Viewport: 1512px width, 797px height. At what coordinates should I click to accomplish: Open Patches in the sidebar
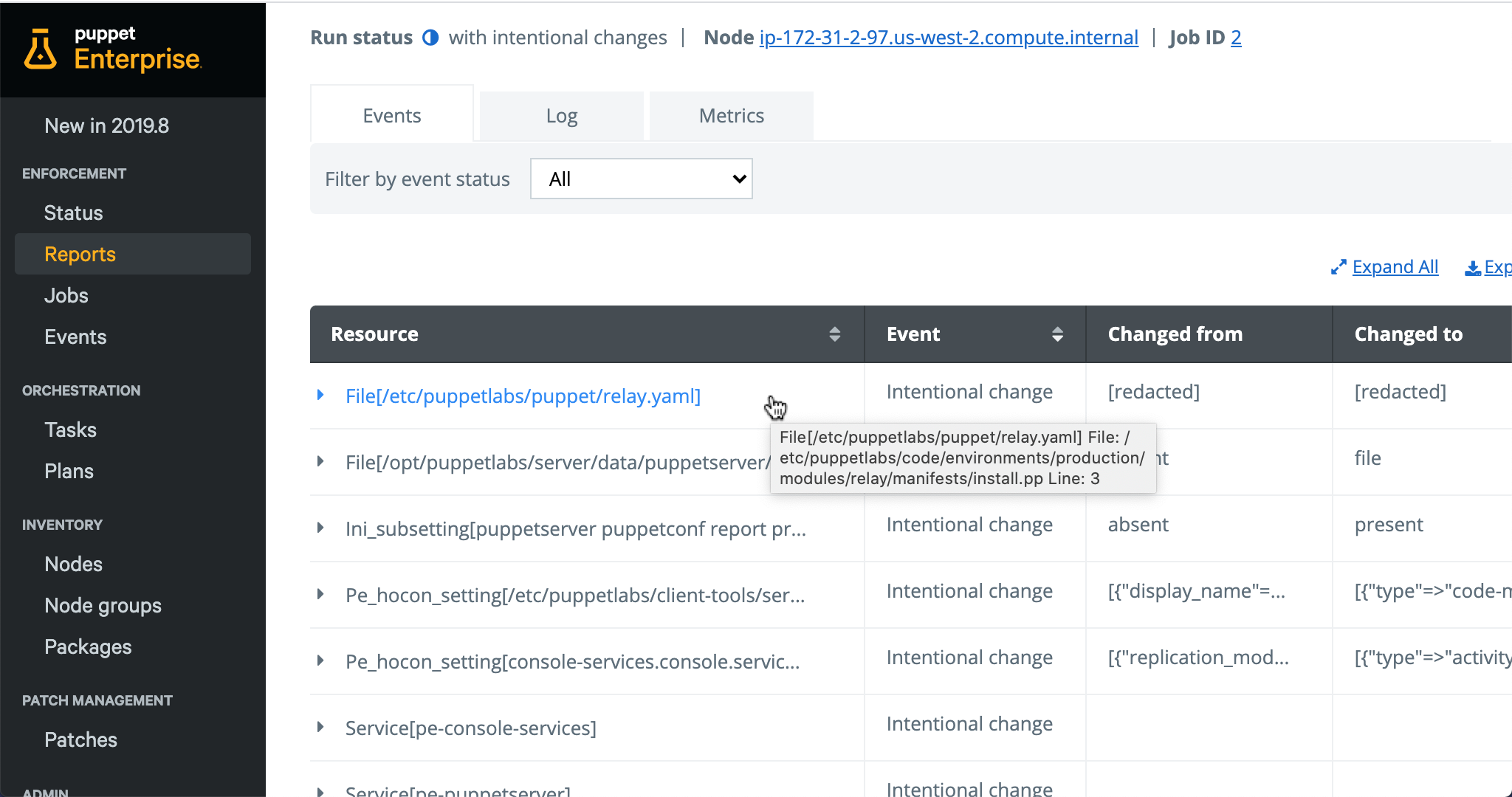[x=80, y=739]
